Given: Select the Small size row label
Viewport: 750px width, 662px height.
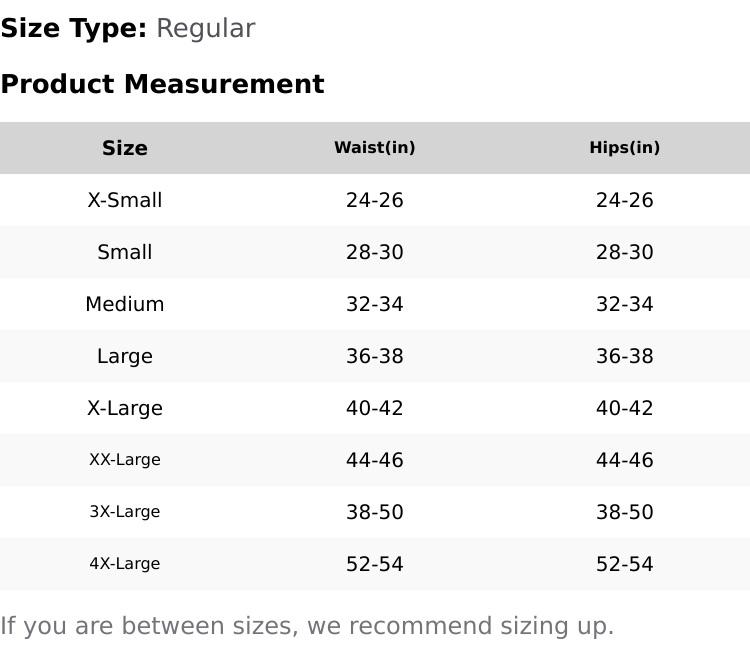Looking at the screenshot, I should (125, 252).
